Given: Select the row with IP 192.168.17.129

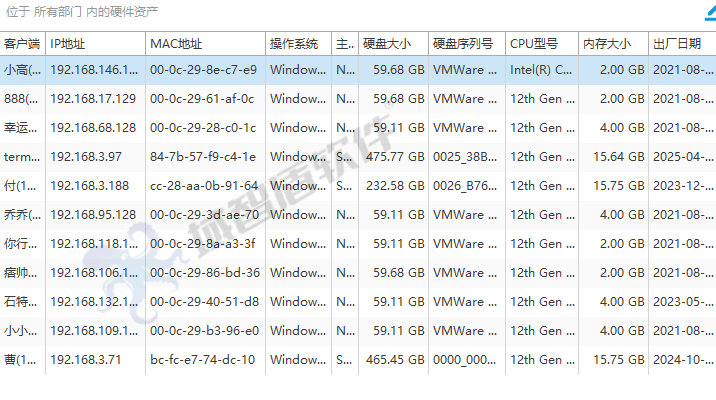Looking at the screenshot, I should click(93, 99).
